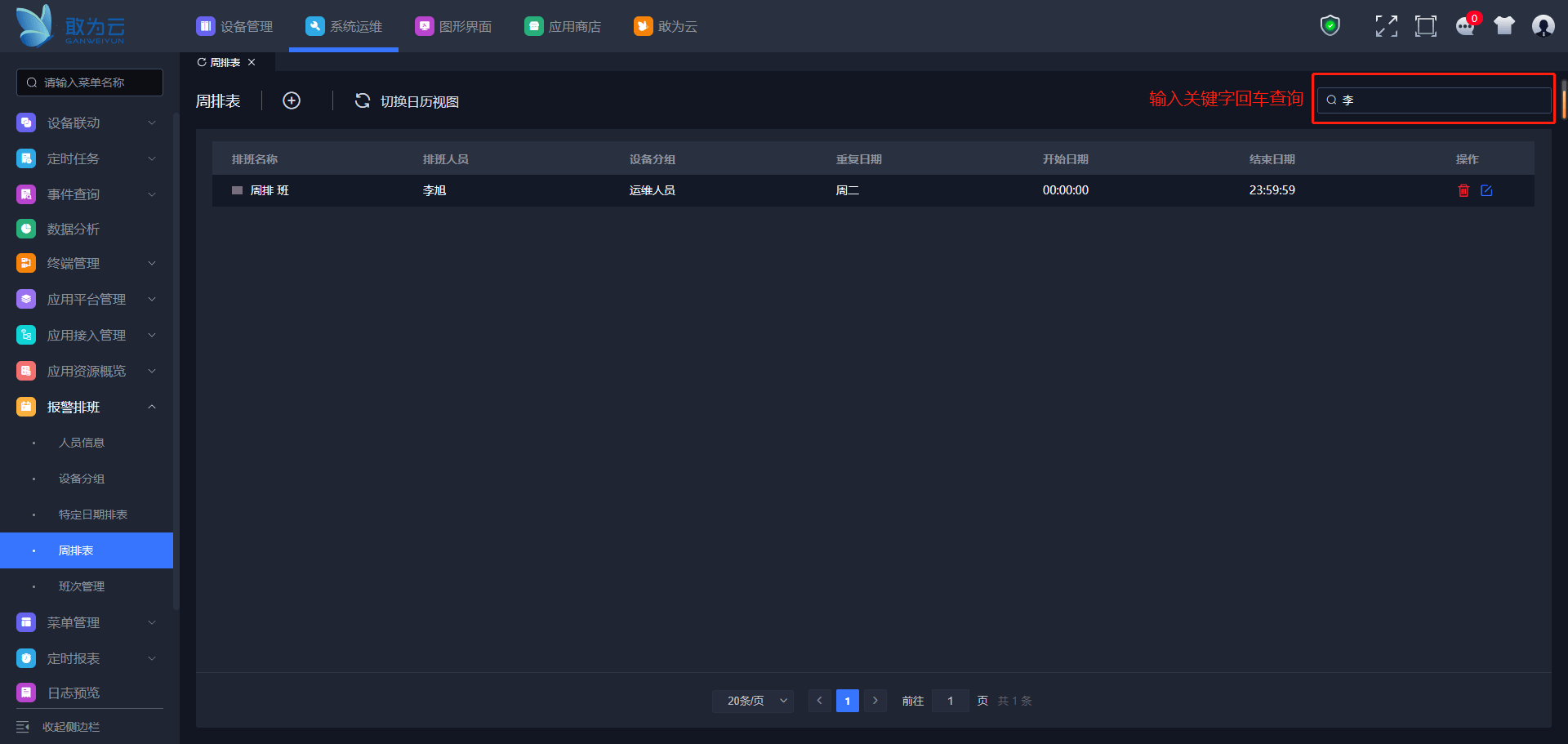
Task: Click the 菜单管理 sidebar icon
Action: tap(26, 622)
